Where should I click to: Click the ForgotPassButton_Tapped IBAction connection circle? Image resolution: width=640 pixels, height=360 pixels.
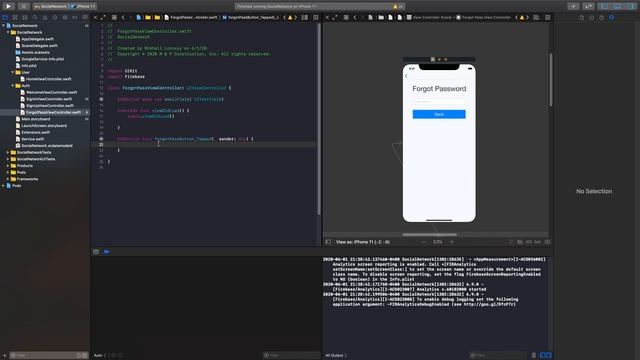pos(101,139)
